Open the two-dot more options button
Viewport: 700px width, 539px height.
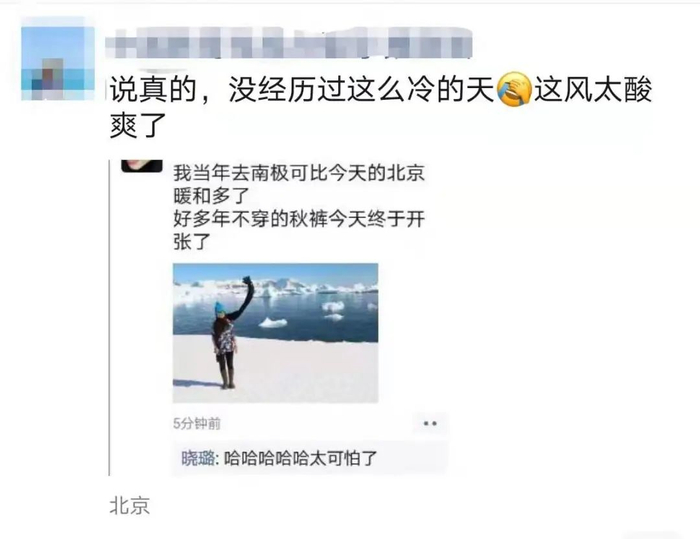[x=430, y=423]
